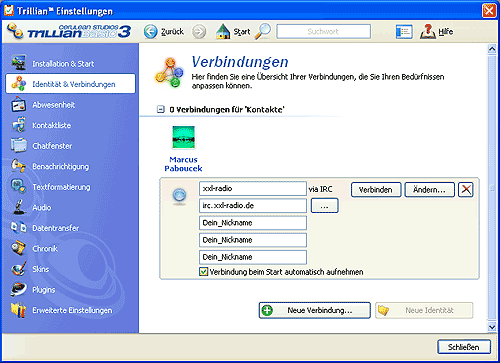
Task: Click the IRC globe icon beside xxl-radio
Action: pos(179,196)
